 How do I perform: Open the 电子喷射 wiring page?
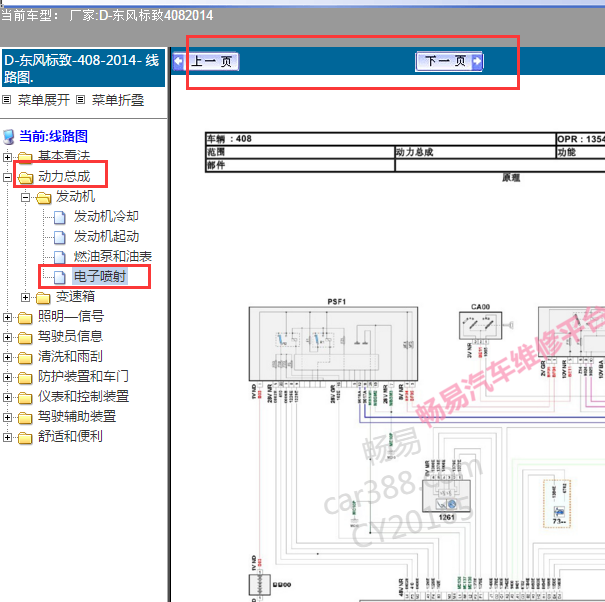pos(100,276)
